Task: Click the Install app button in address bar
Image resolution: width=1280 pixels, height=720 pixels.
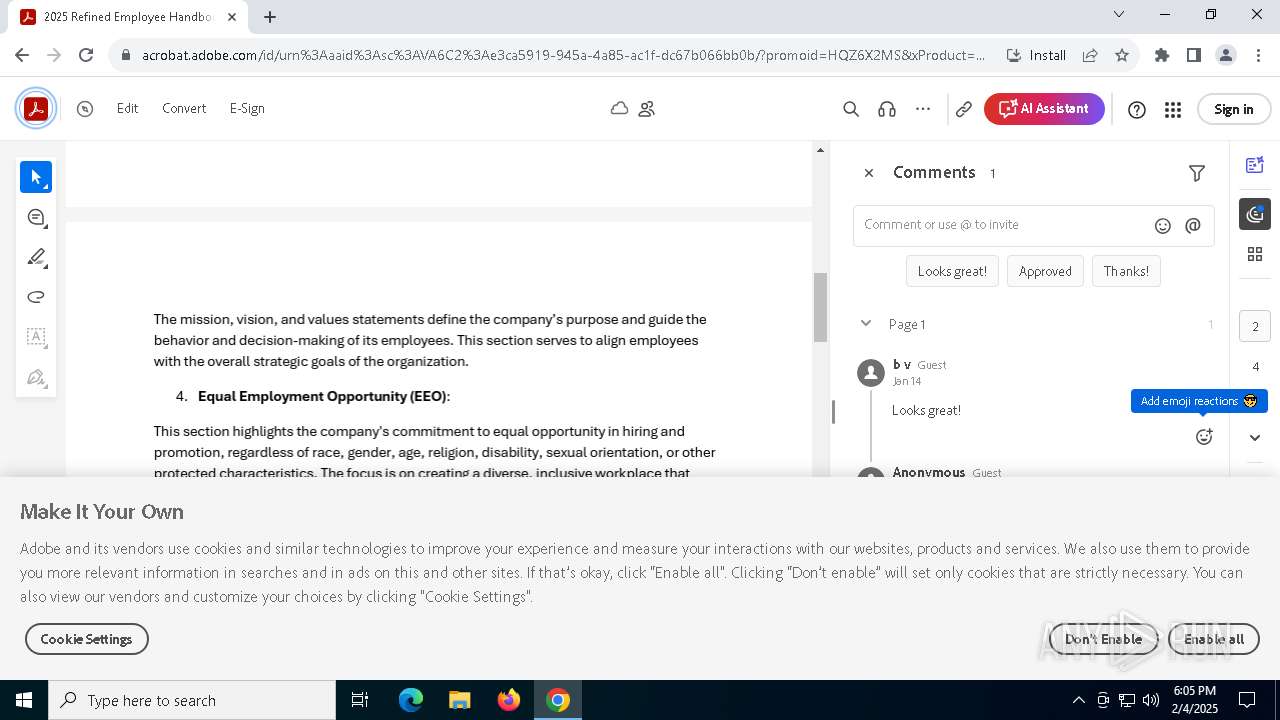Action: click(1036, 55)
